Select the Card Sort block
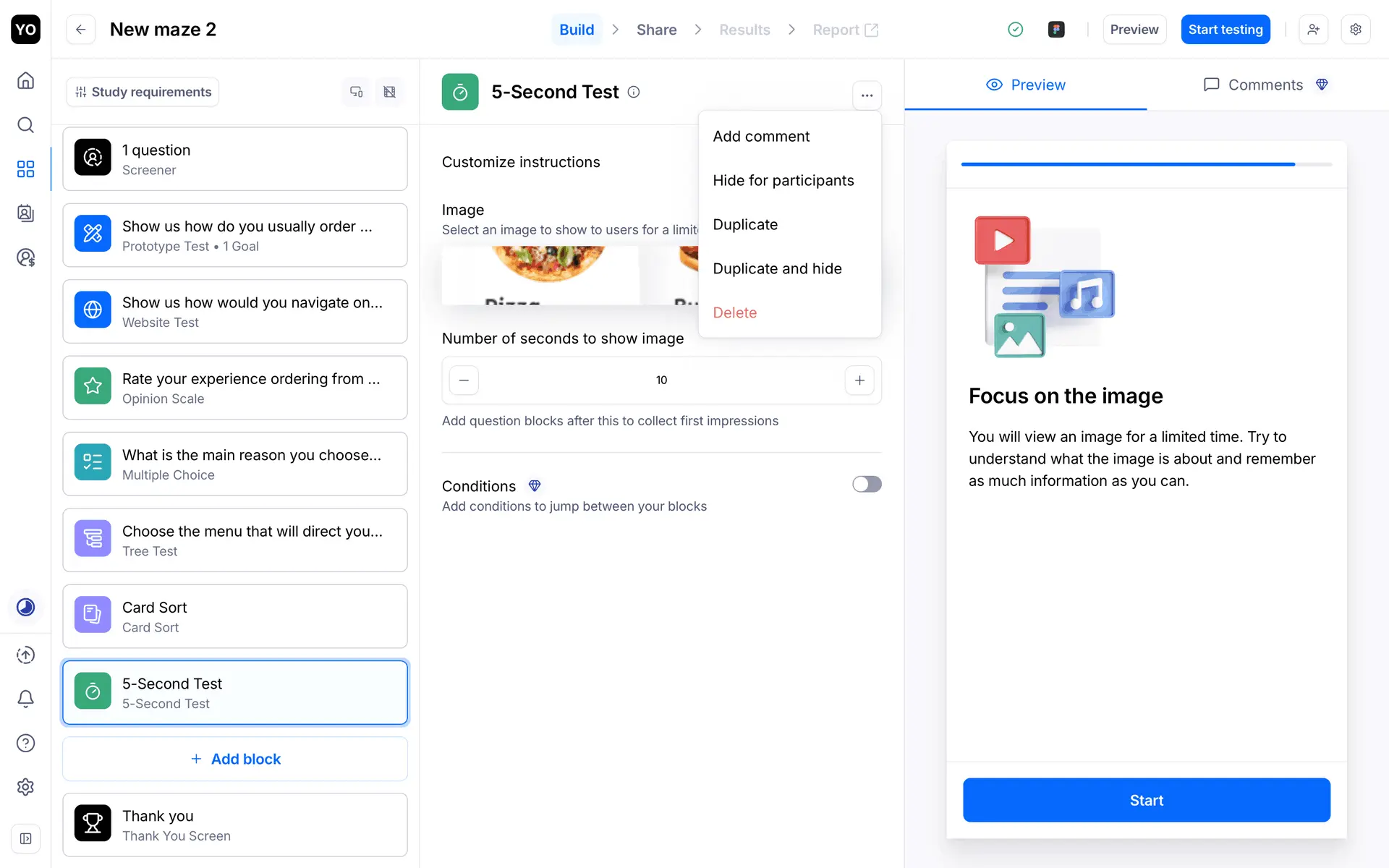1389x868 pixels. 235,616
